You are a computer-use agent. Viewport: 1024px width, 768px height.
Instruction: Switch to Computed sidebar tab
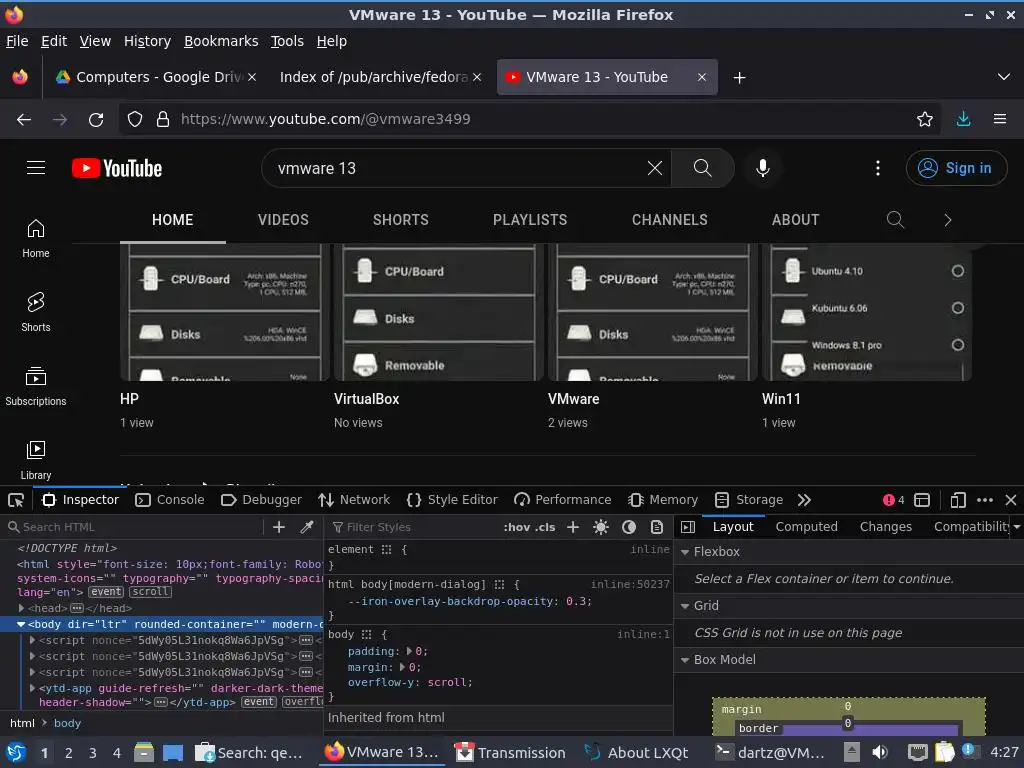[x=807, y=527]
